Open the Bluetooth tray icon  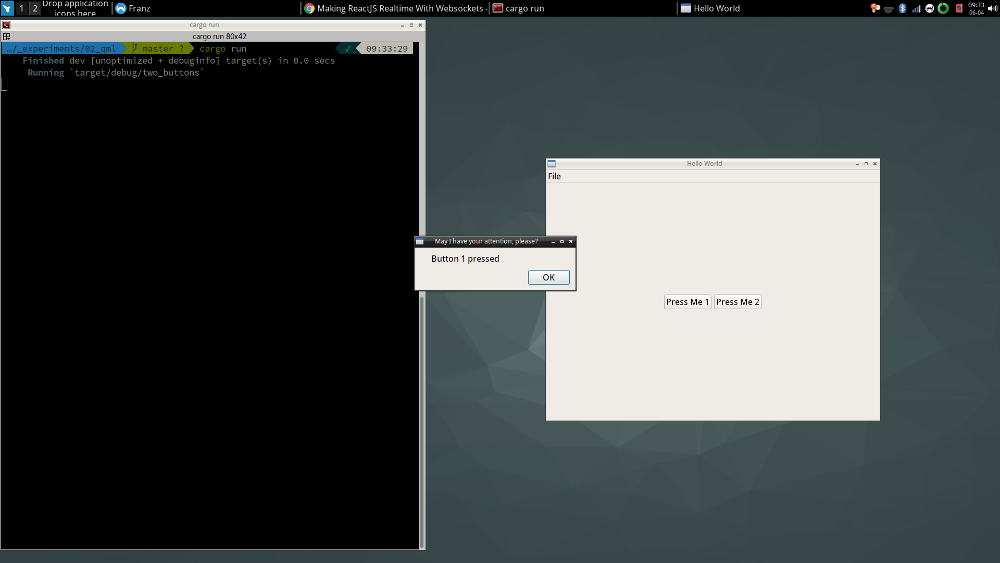pyautogui.click(x=901, y=8)
